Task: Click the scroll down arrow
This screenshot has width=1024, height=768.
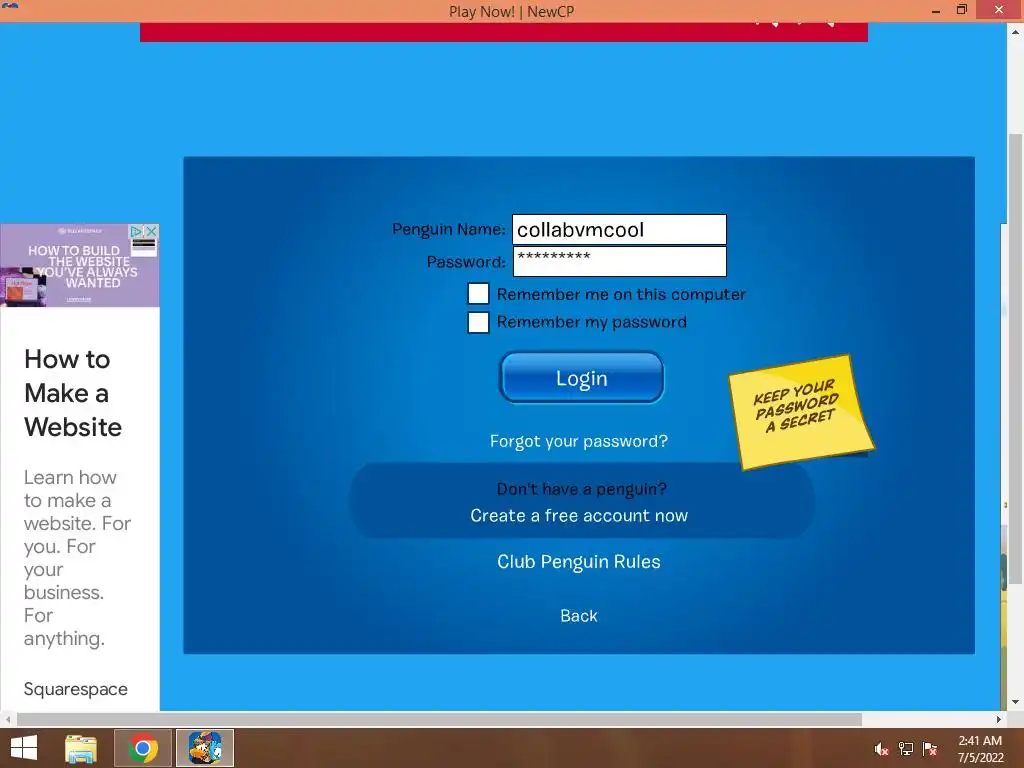Action: click(1015, 703)
